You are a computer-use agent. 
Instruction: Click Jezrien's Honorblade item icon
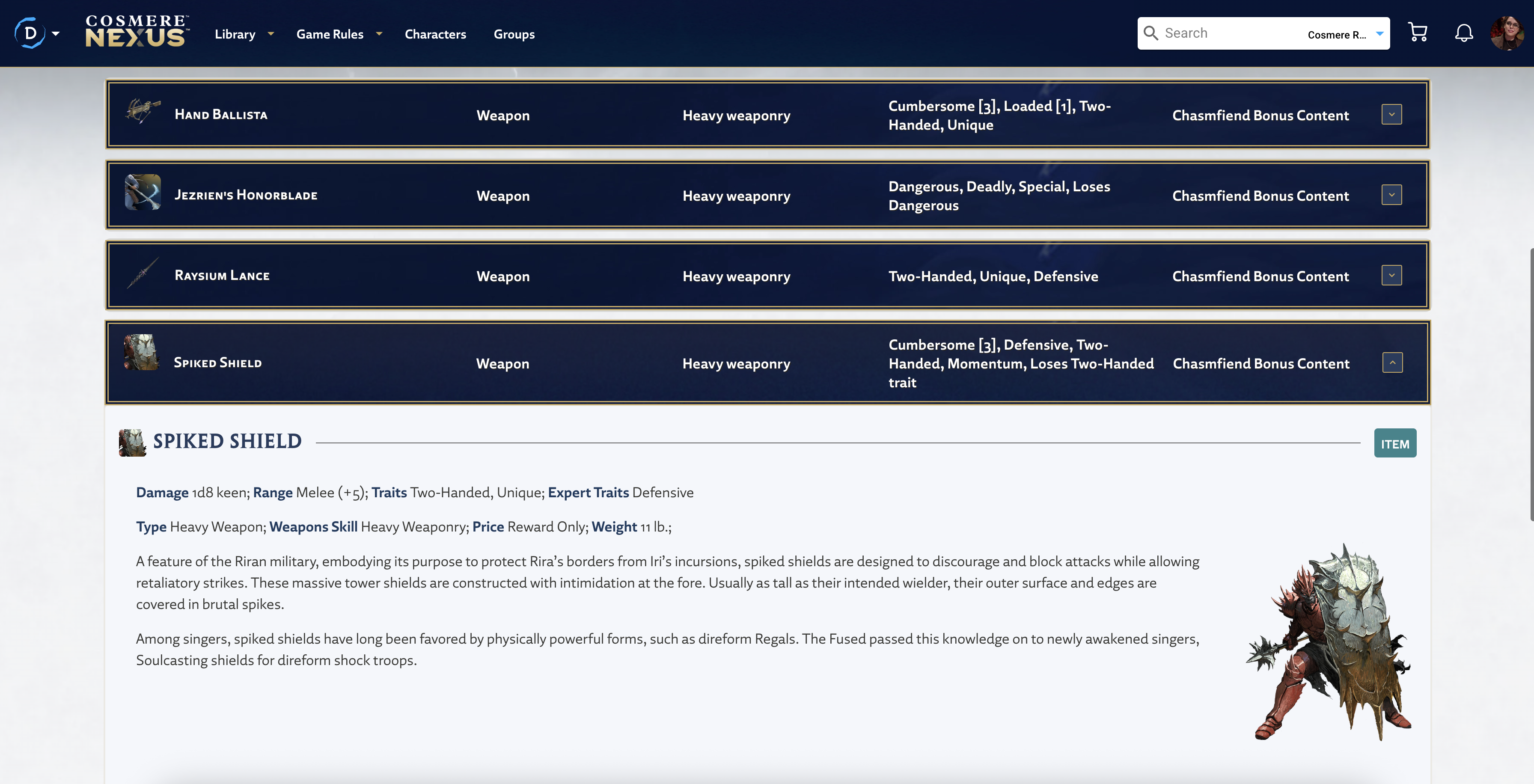click(143, 192)
